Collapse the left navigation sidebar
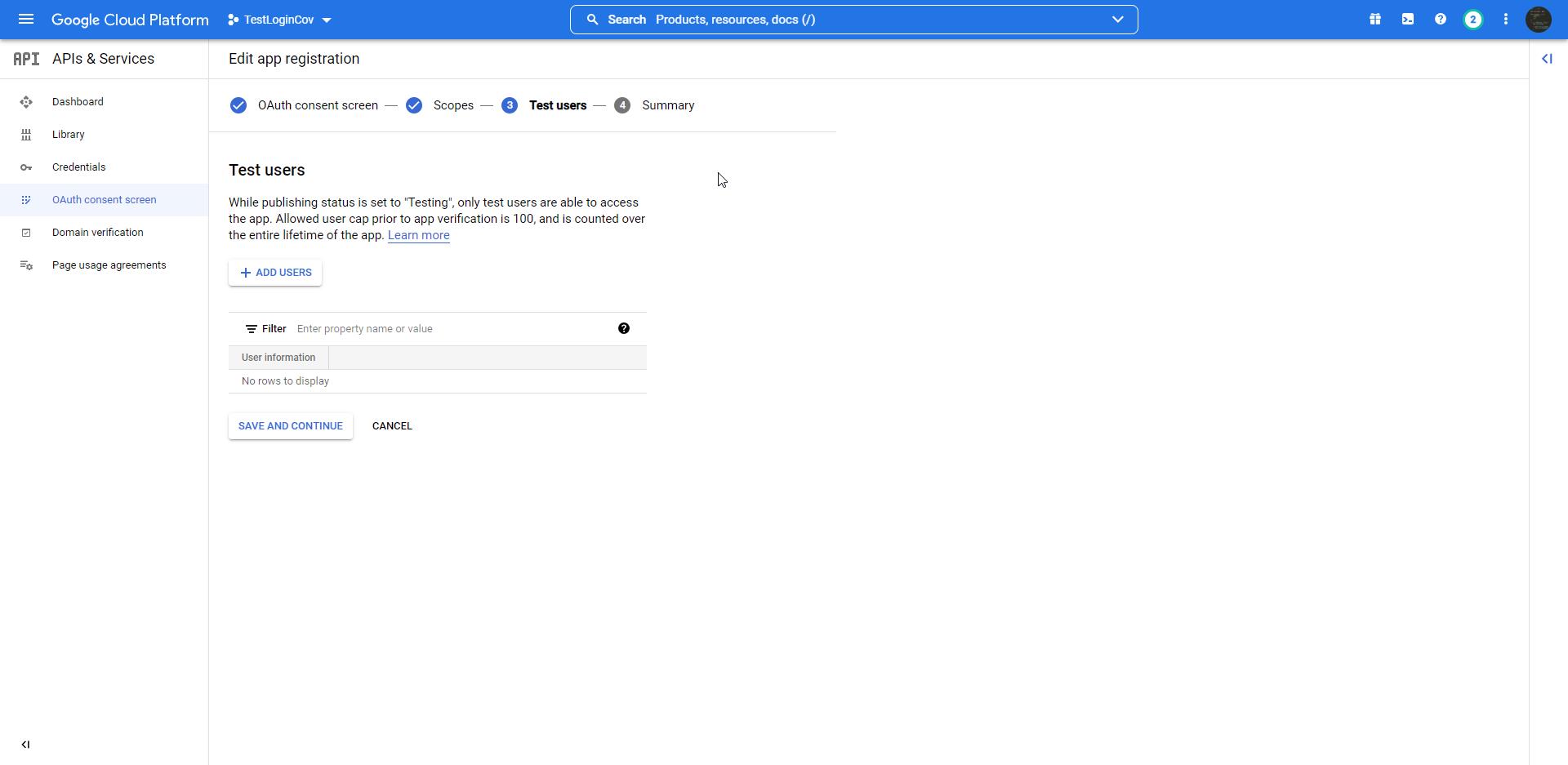This screenshot has width=1568, height=765. [x=25, y=745]
